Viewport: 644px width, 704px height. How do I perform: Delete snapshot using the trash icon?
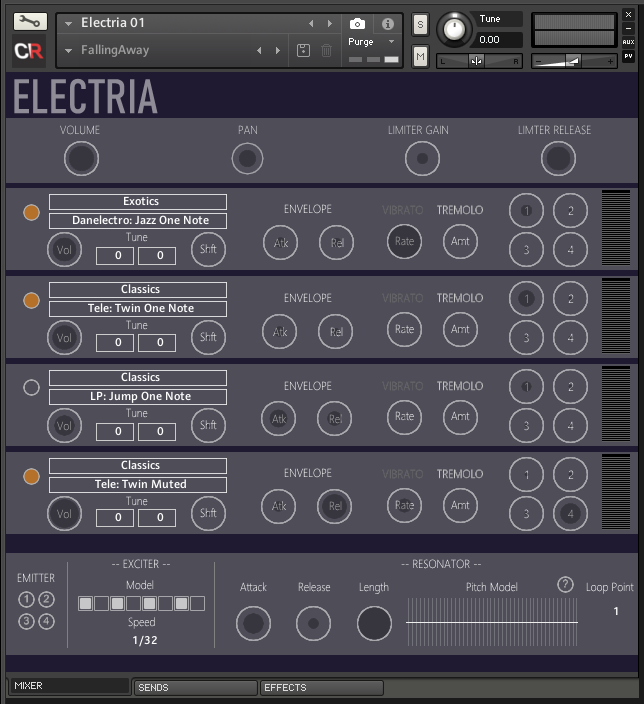point(326,50)
